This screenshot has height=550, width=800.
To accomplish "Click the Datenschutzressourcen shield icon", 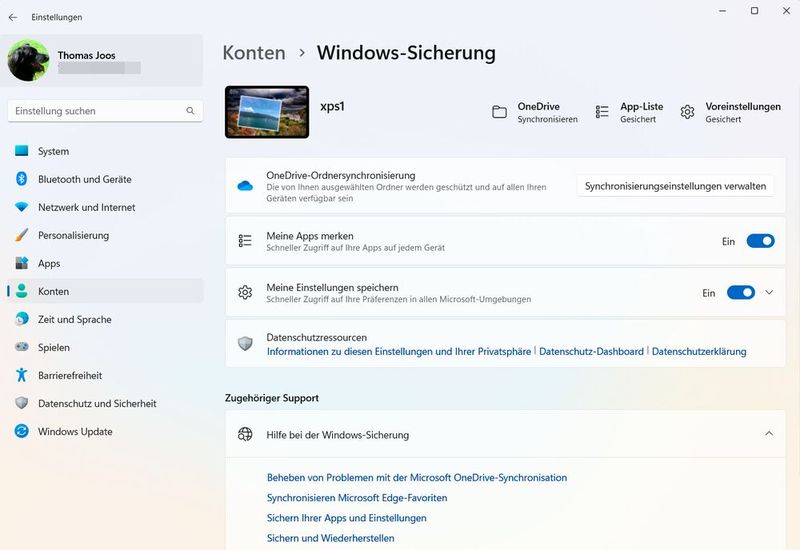I will [245, 344].
